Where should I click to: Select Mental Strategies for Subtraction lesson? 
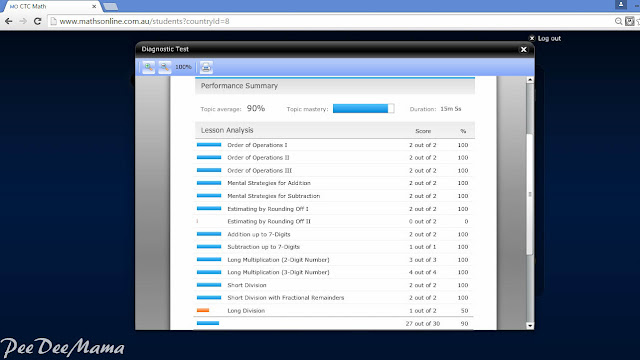click(273, 196)
